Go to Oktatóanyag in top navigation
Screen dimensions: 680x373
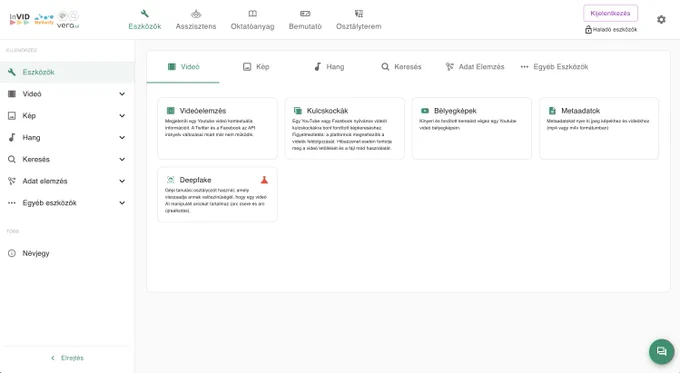(x=252, y=20)
